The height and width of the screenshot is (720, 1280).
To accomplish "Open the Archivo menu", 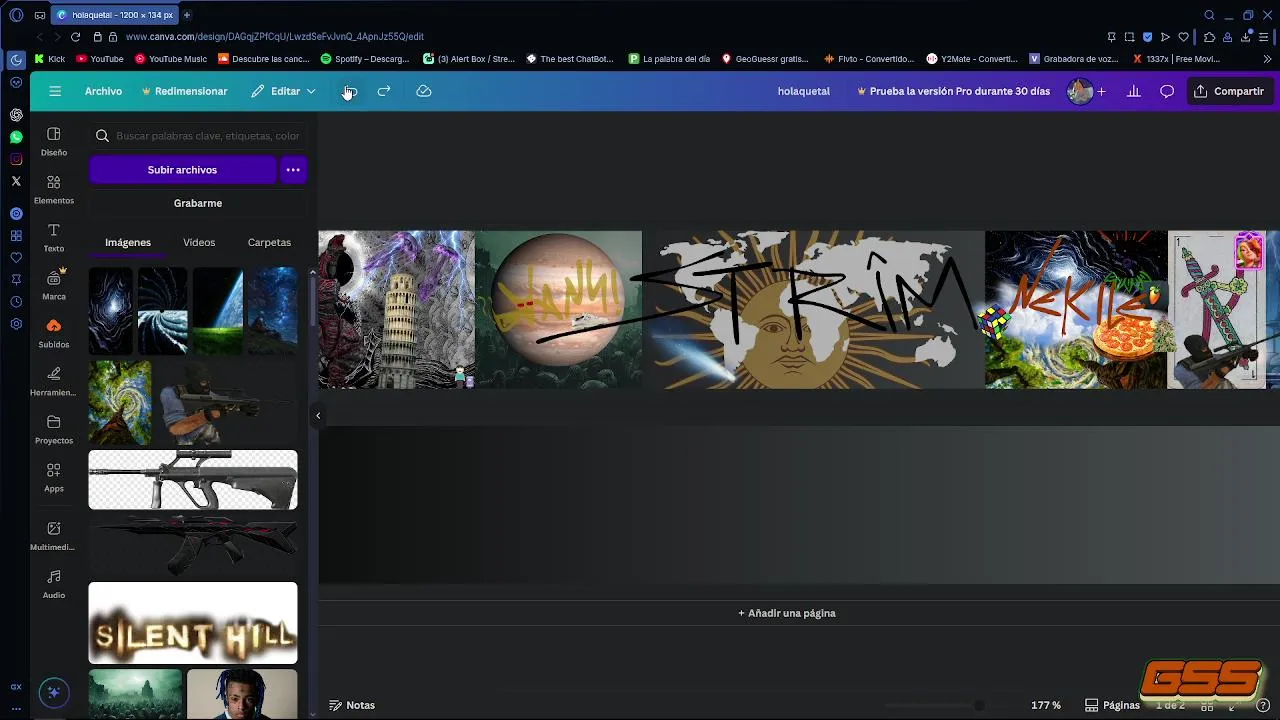I will pyautogui.click(x=103, y=91).
